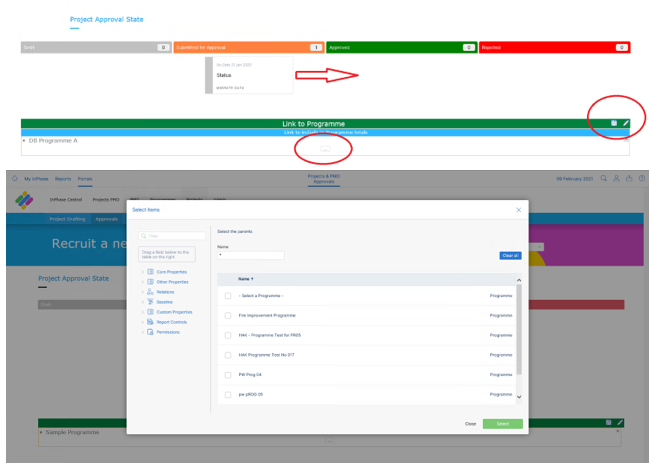Open the home icon in top navigation
Viewport: 657px width, 473px height.
[x=15, y=178]
